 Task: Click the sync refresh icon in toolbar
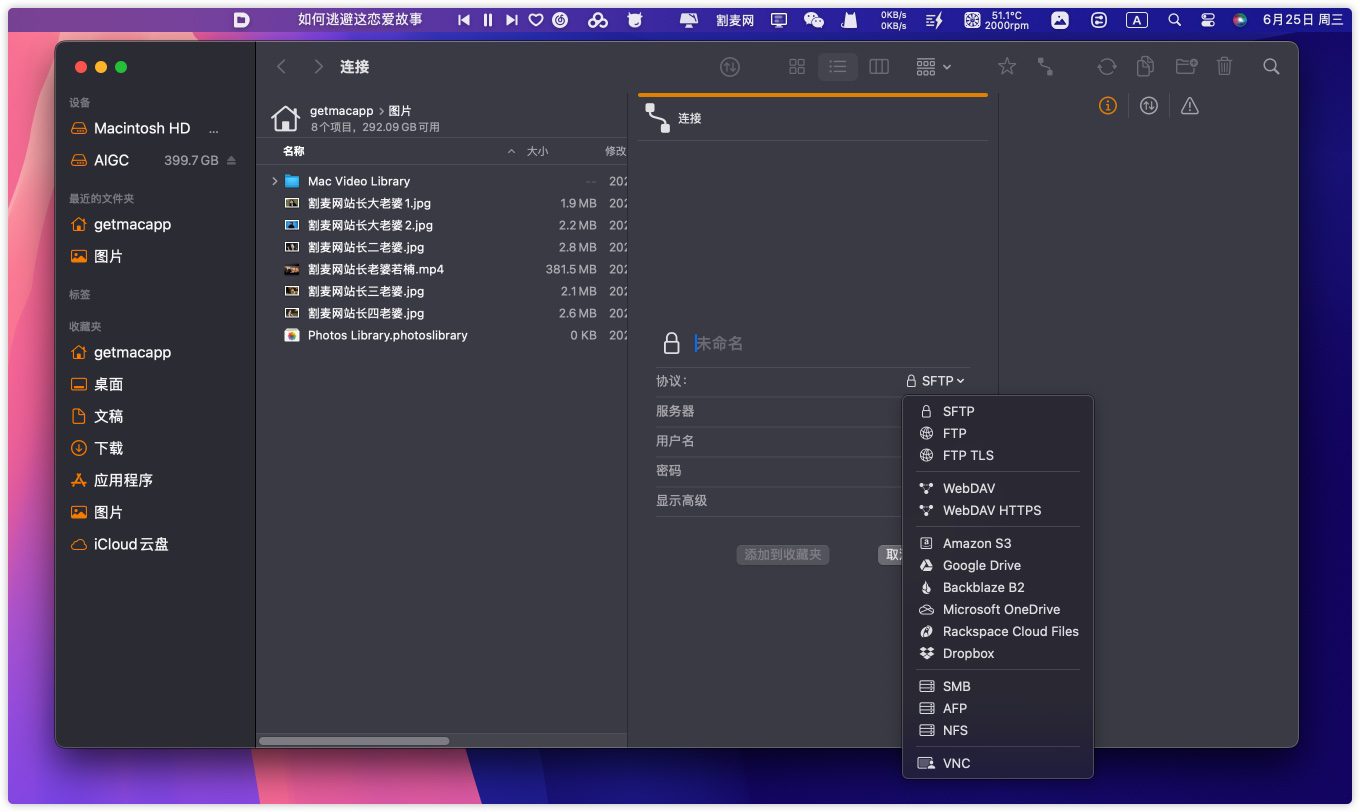click(1106, 67)
